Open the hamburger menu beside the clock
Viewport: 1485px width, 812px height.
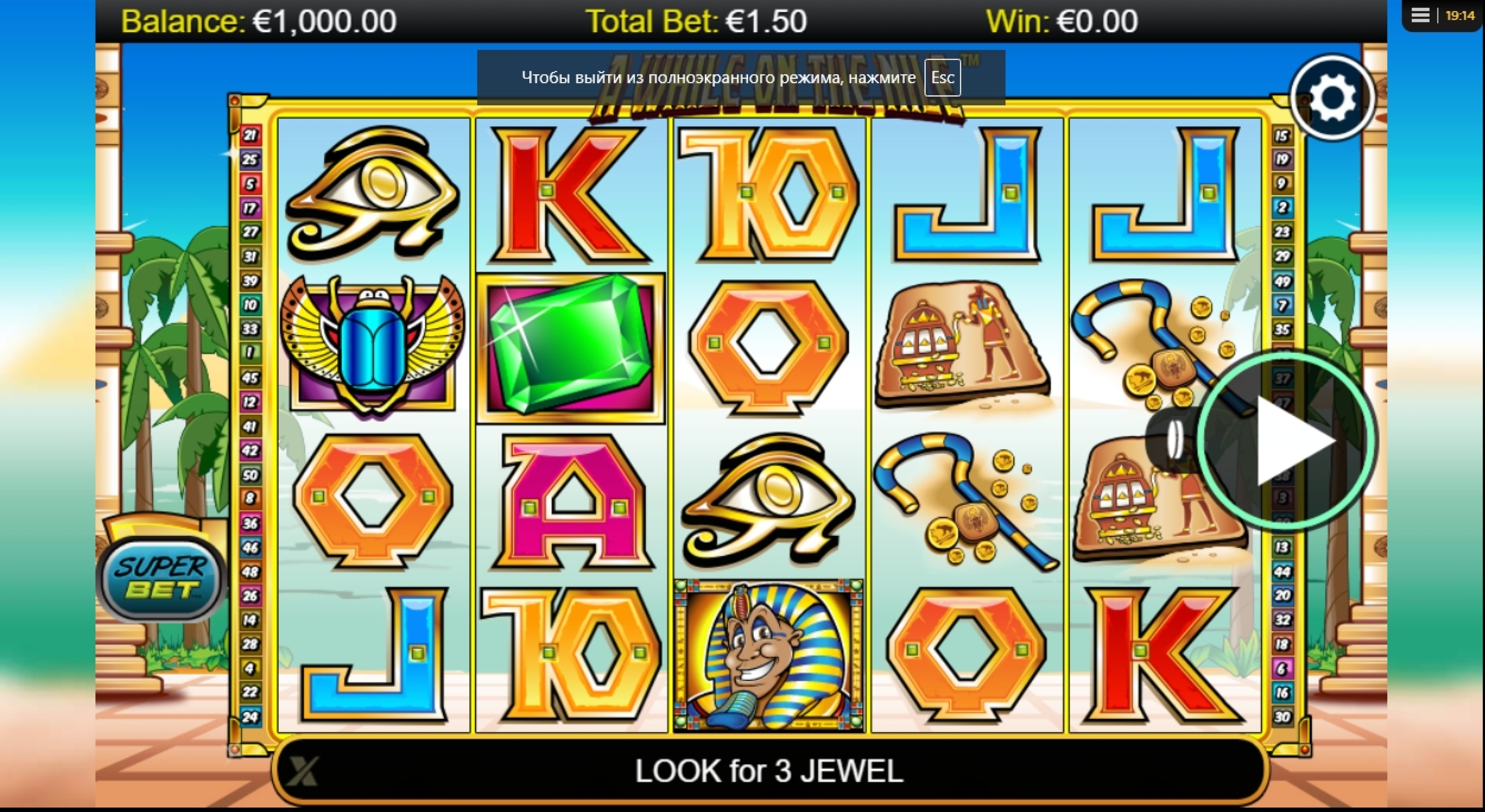[x=1421, y=16]
